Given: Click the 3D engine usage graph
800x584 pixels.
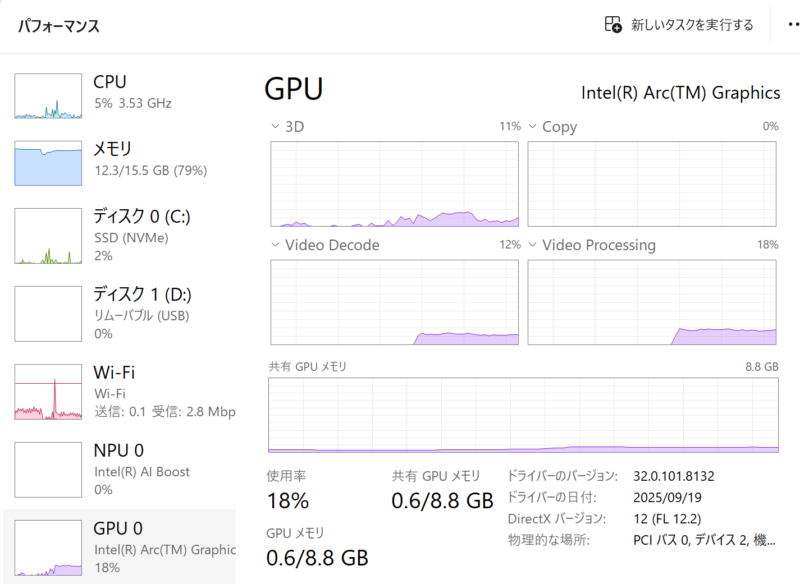Looking at the screenshot, I should (x=395, y=184).
